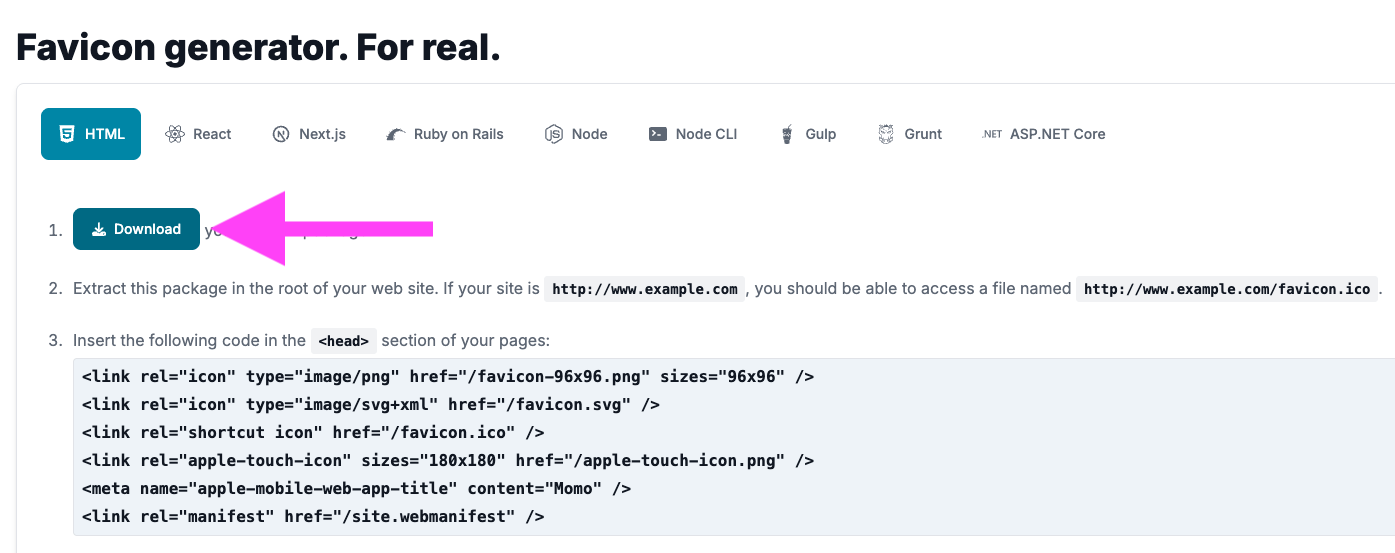Click the Ruby on Rails logo icon
The width and height of the screenshot is (1395, 553).
point(396,134)
